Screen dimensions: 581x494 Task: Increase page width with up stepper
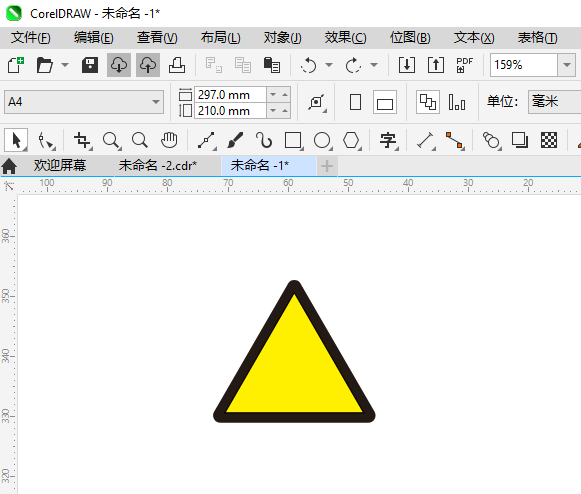285,95
